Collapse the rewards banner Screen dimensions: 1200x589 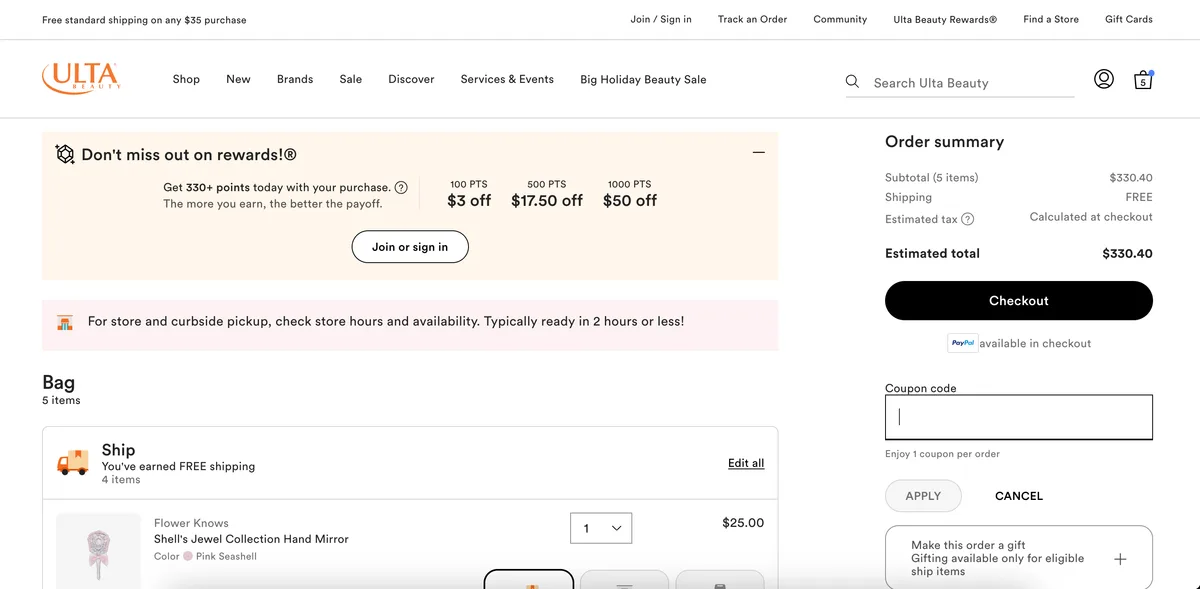(759, 153)
